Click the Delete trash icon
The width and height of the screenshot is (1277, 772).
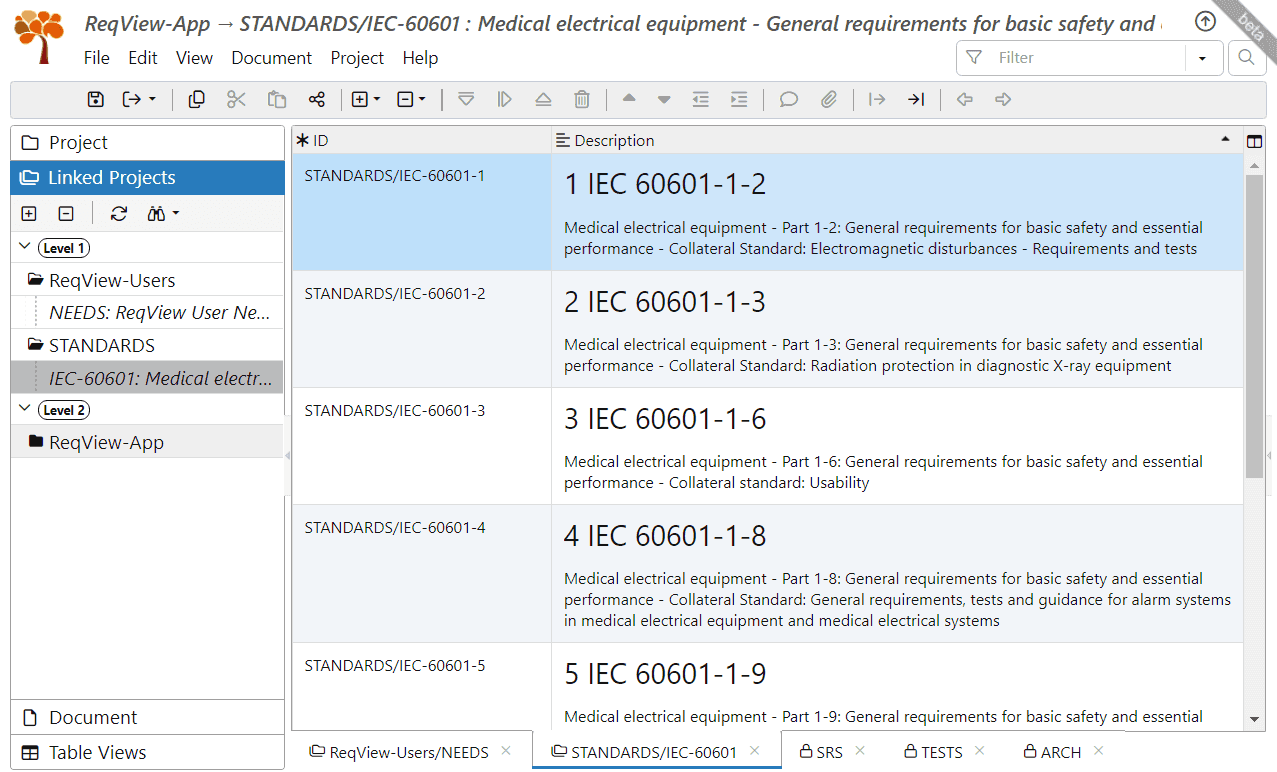tap(582, 99)
